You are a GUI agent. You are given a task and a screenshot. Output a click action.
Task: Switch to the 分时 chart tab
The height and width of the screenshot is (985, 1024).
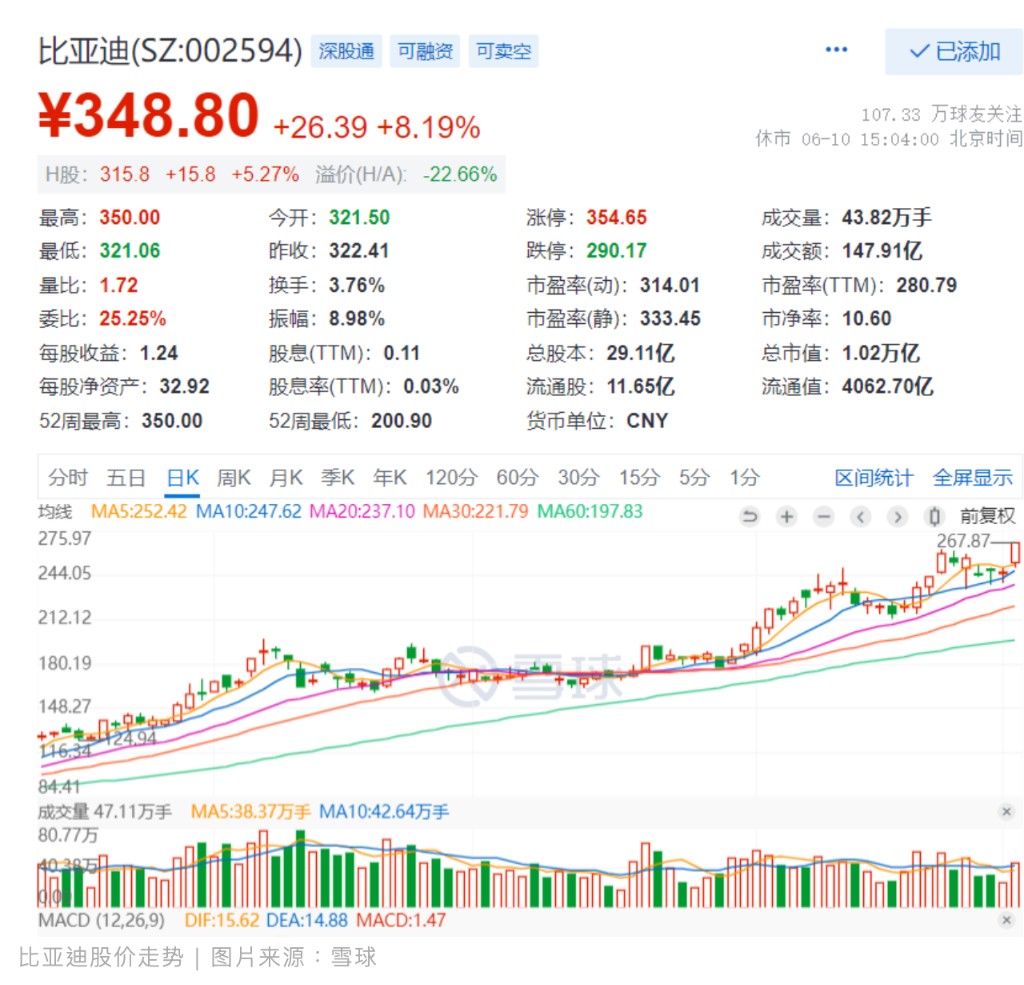(x=68, y=478)
